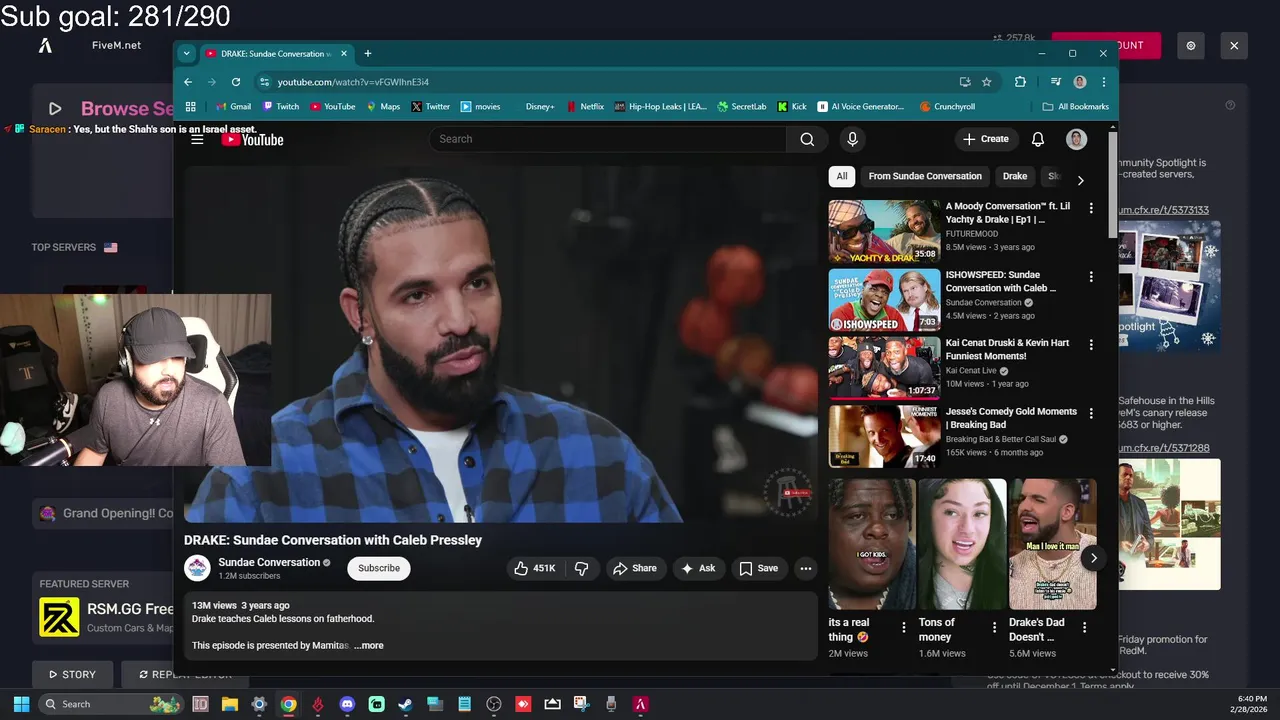Open the 'Tons of money' Short thumbnail
The image size is (1280, 720).
tap(962, 544)
